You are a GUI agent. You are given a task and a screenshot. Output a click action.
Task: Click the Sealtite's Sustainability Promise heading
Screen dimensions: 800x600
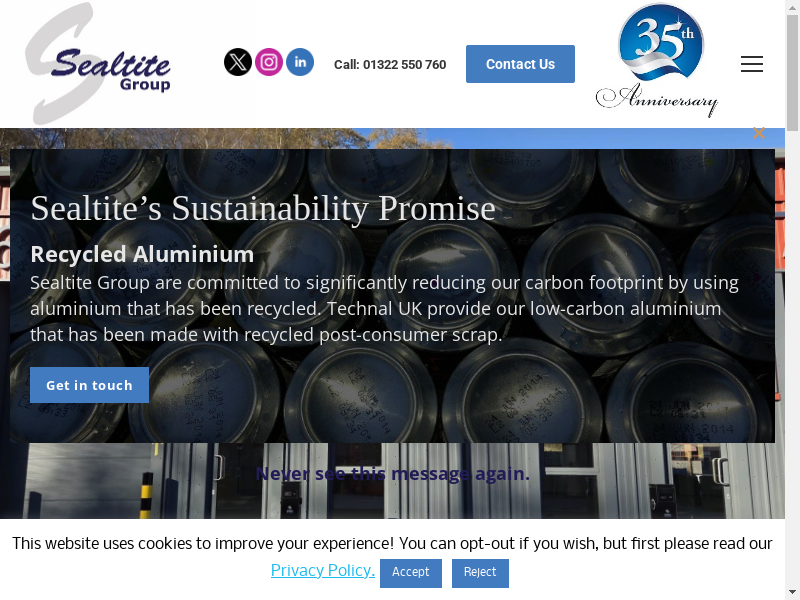click(263, 209)
